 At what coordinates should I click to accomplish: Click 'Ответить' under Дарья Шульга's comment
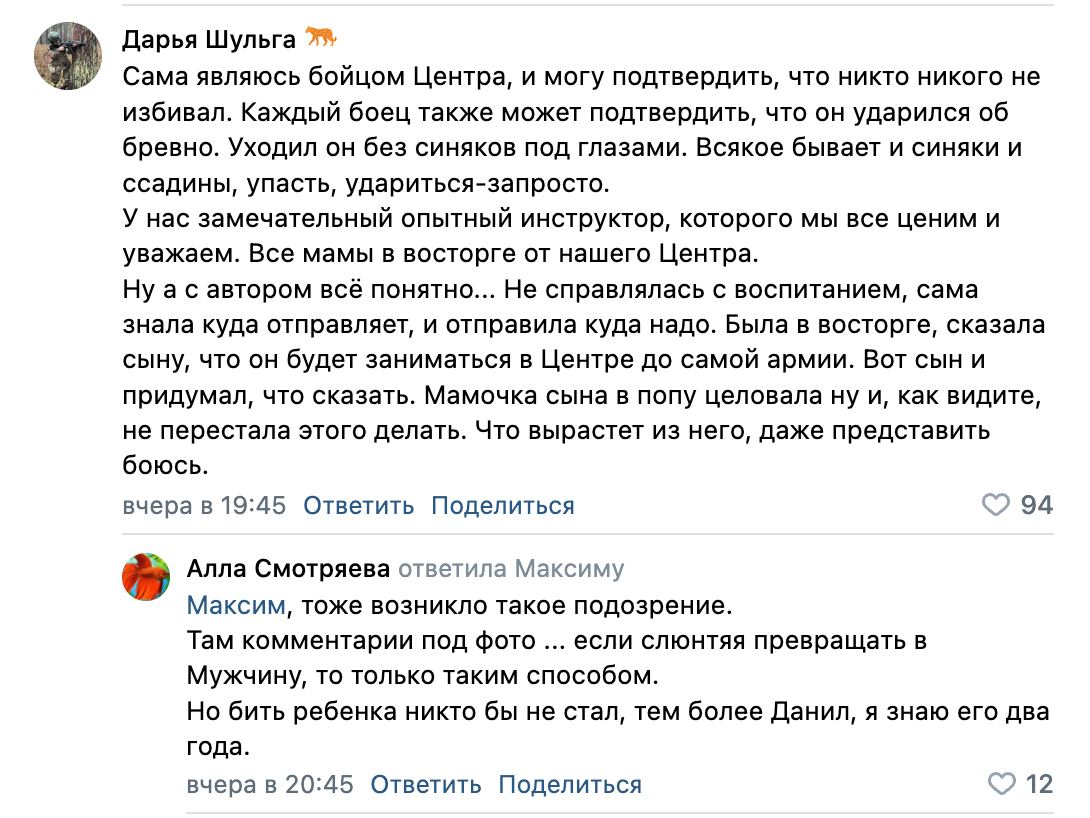(x=359, y=505)
